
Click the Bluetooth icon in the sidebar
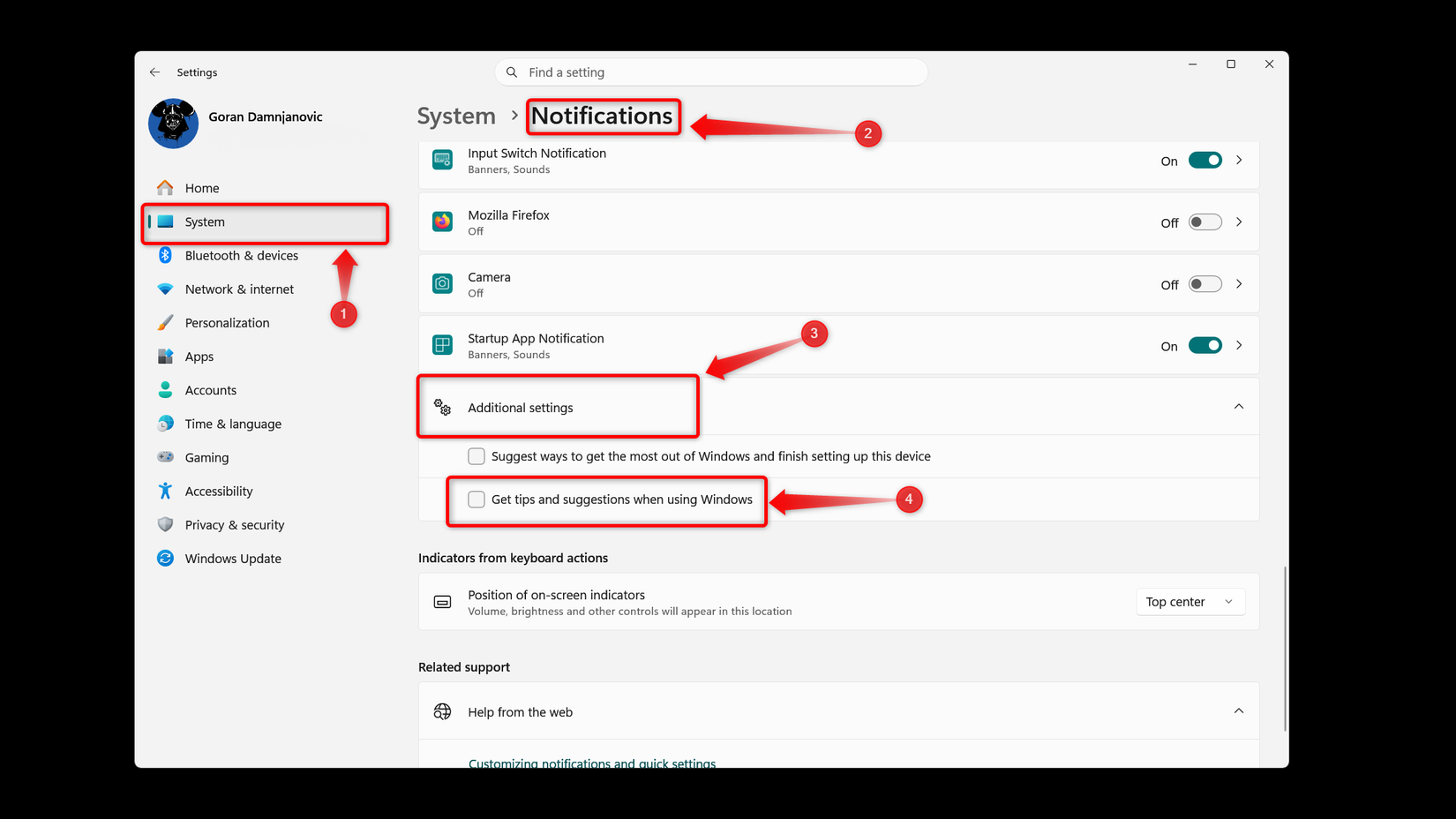pos(165,255)
